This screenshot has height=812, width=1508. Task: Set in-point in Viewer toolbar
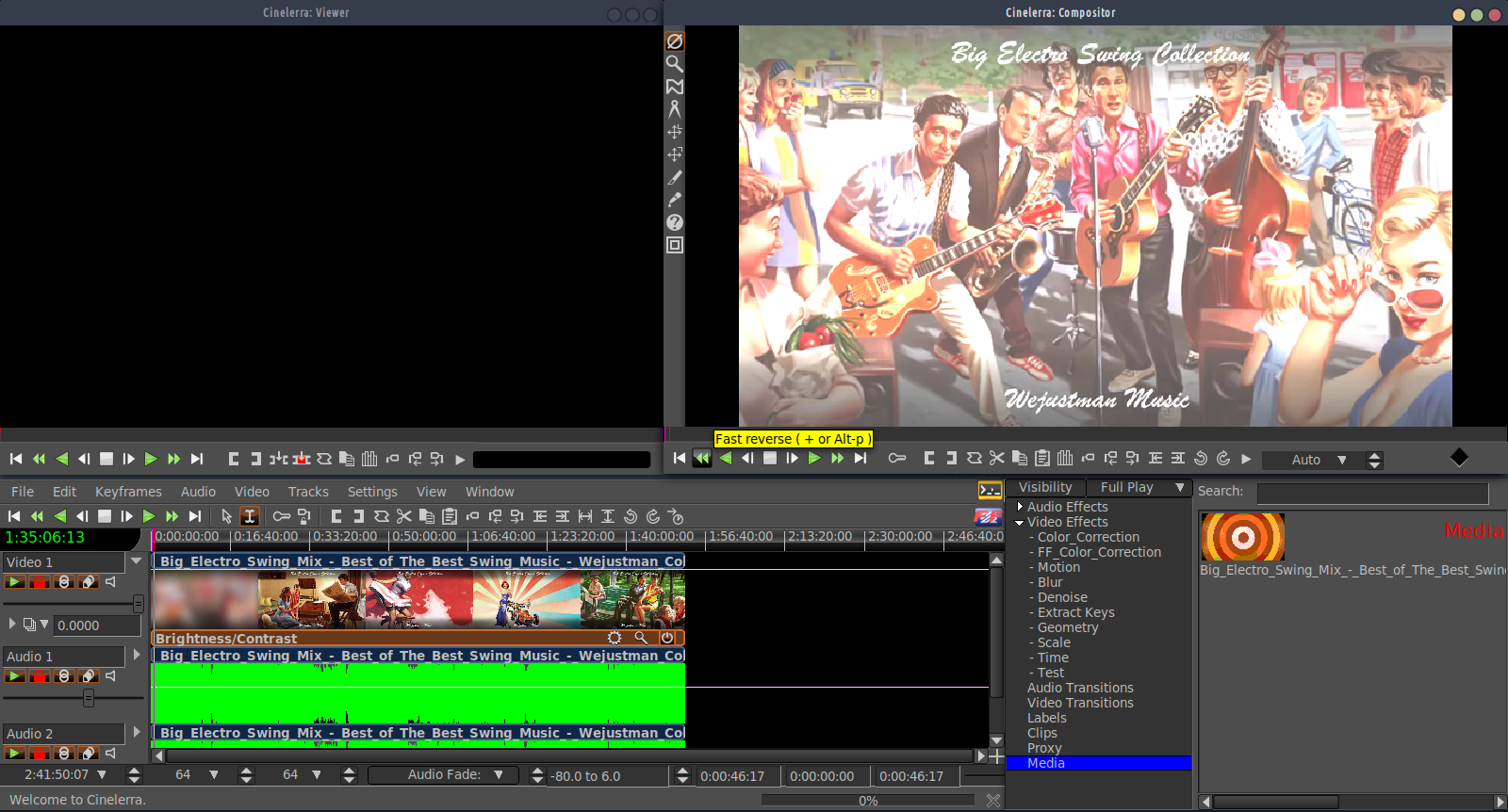pos(234,460)
